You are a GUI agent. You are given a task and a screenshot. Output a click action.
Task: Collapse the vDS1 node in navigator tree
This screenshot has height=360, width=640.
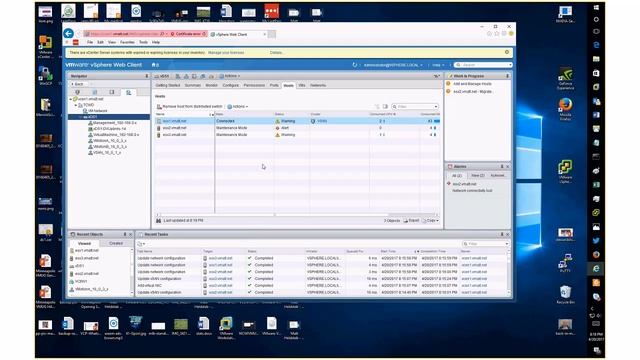[x=81, y=117]
